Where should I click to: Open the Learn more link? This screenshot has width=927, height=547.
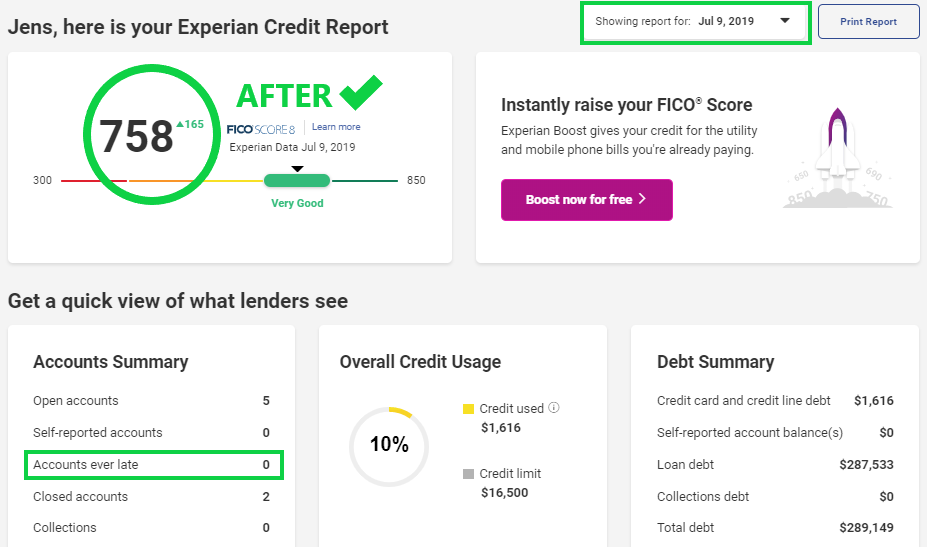[x=336, y=127]
